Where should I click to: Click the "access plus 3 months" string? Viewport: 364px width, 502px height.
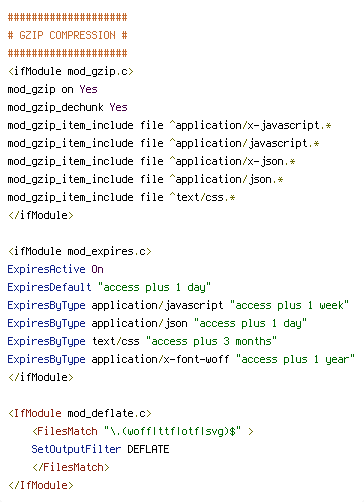coord(212,341)
